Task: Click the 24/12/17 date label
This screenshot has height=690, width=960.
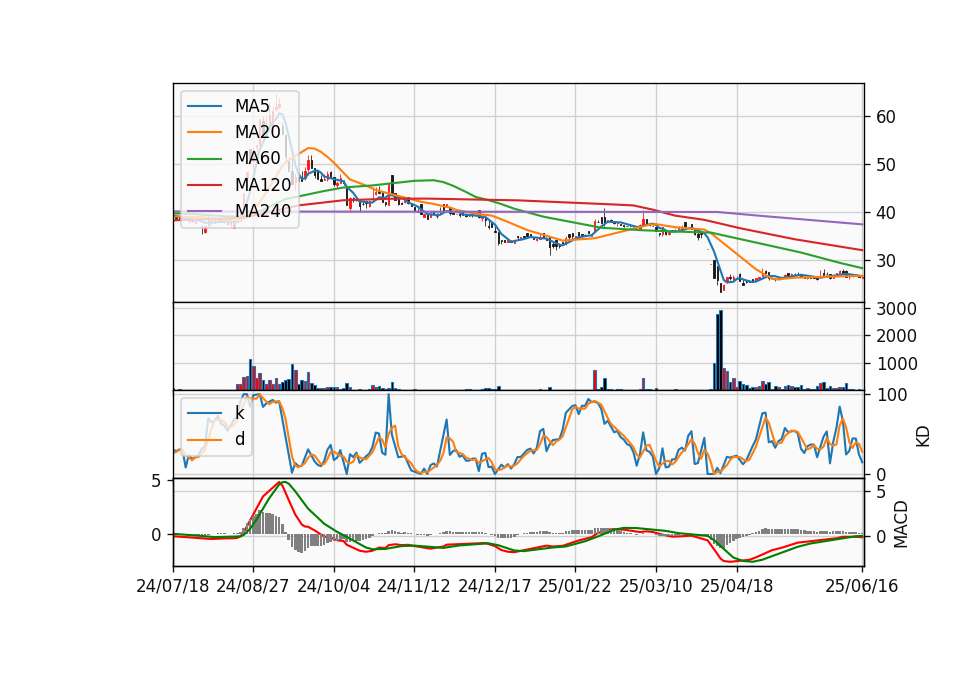Action: click(495, 586)
